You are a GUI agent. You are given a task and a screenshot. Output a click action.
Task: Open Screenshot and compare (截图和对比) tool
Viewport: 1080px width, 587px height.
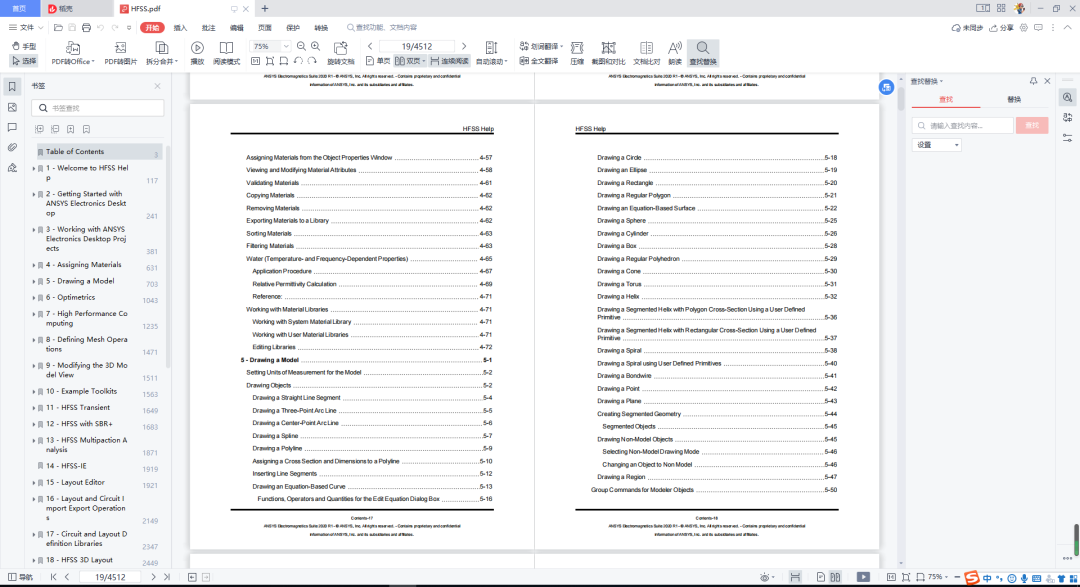tap(608, 53)
